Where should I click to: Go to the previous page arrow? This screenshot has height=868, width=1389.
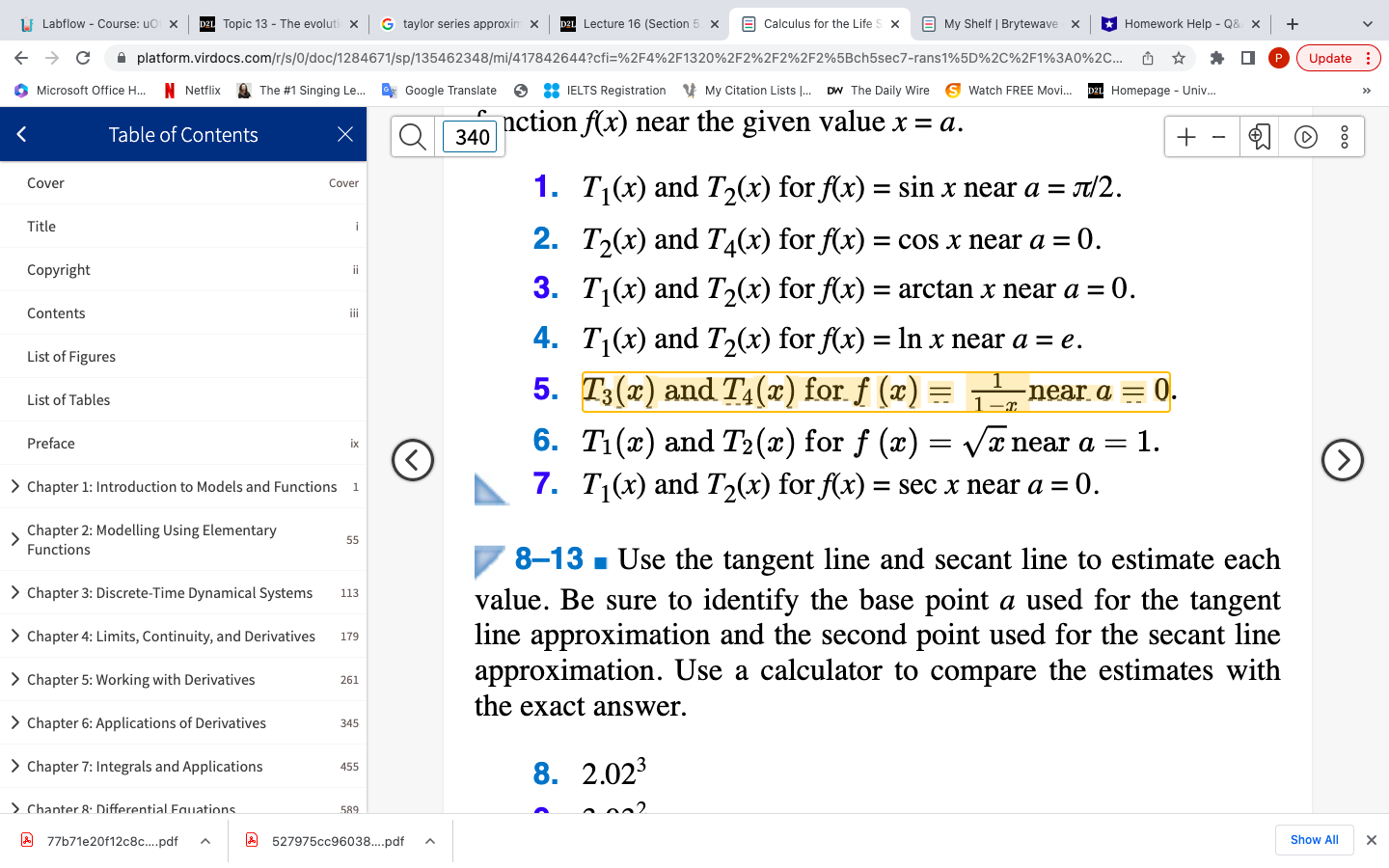pyautogui.click(x=413, y=460)
